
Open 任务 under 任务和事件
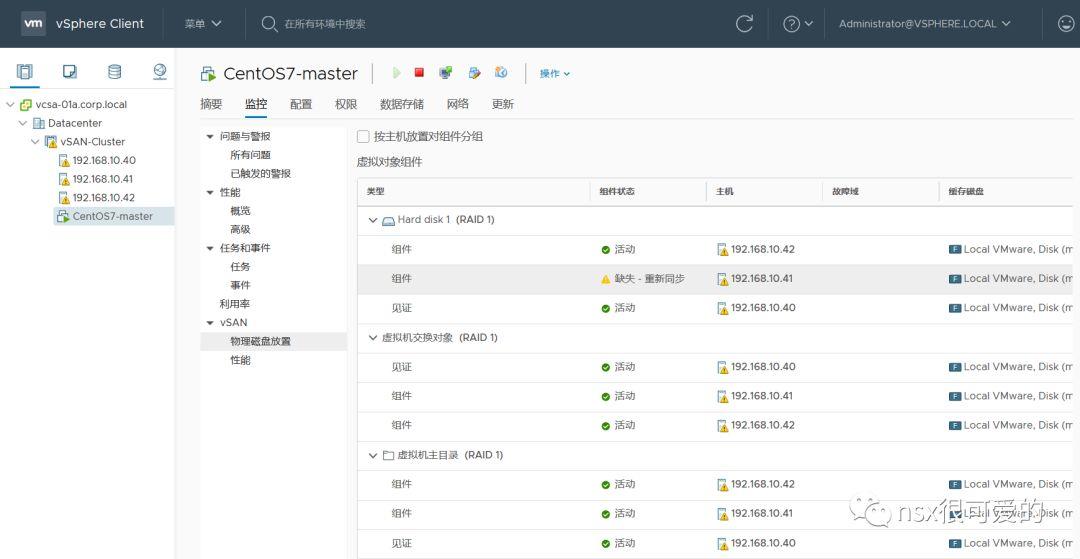click(x=240, y=266)
